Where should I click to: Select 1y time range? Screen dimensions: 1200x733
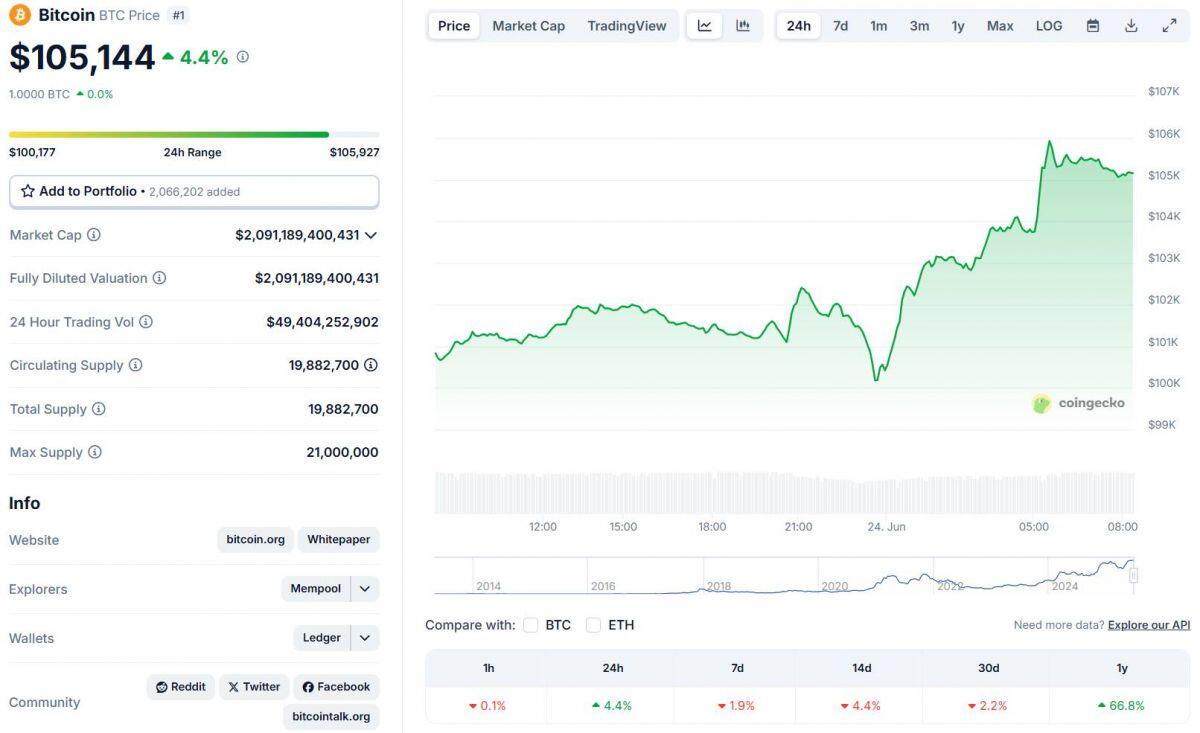tap(958, 26)
